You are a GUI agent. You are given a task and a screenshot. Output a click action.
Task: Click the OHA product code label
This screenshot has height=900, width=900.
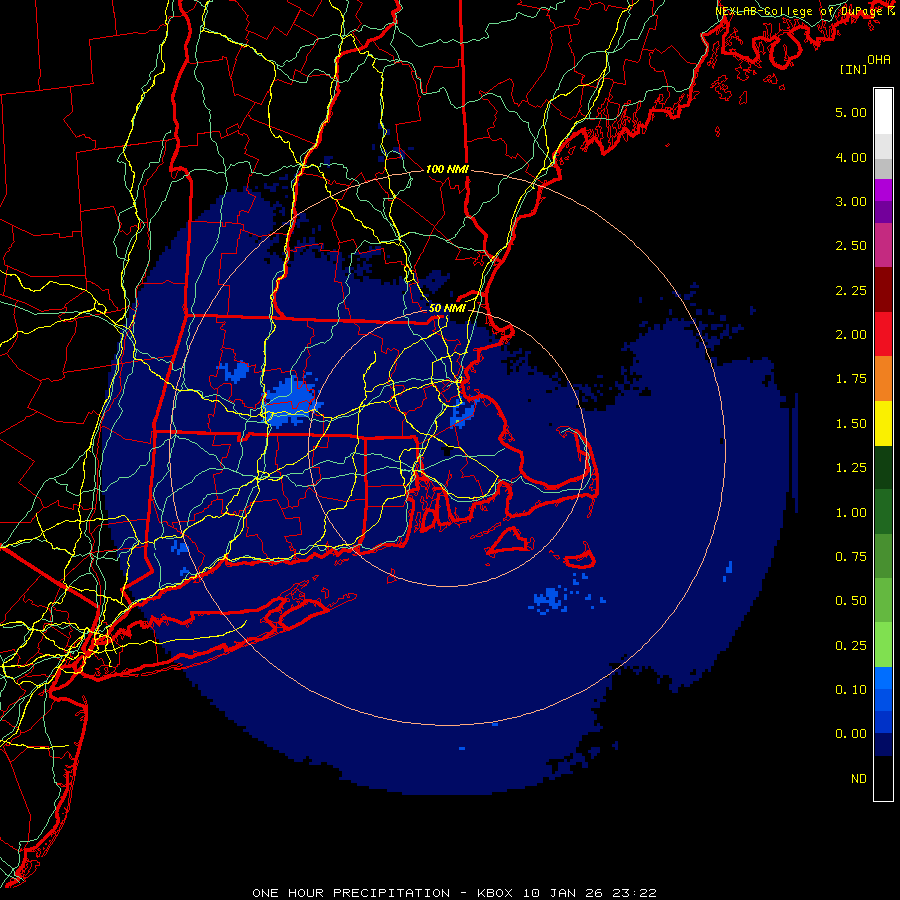coord(879,59)
